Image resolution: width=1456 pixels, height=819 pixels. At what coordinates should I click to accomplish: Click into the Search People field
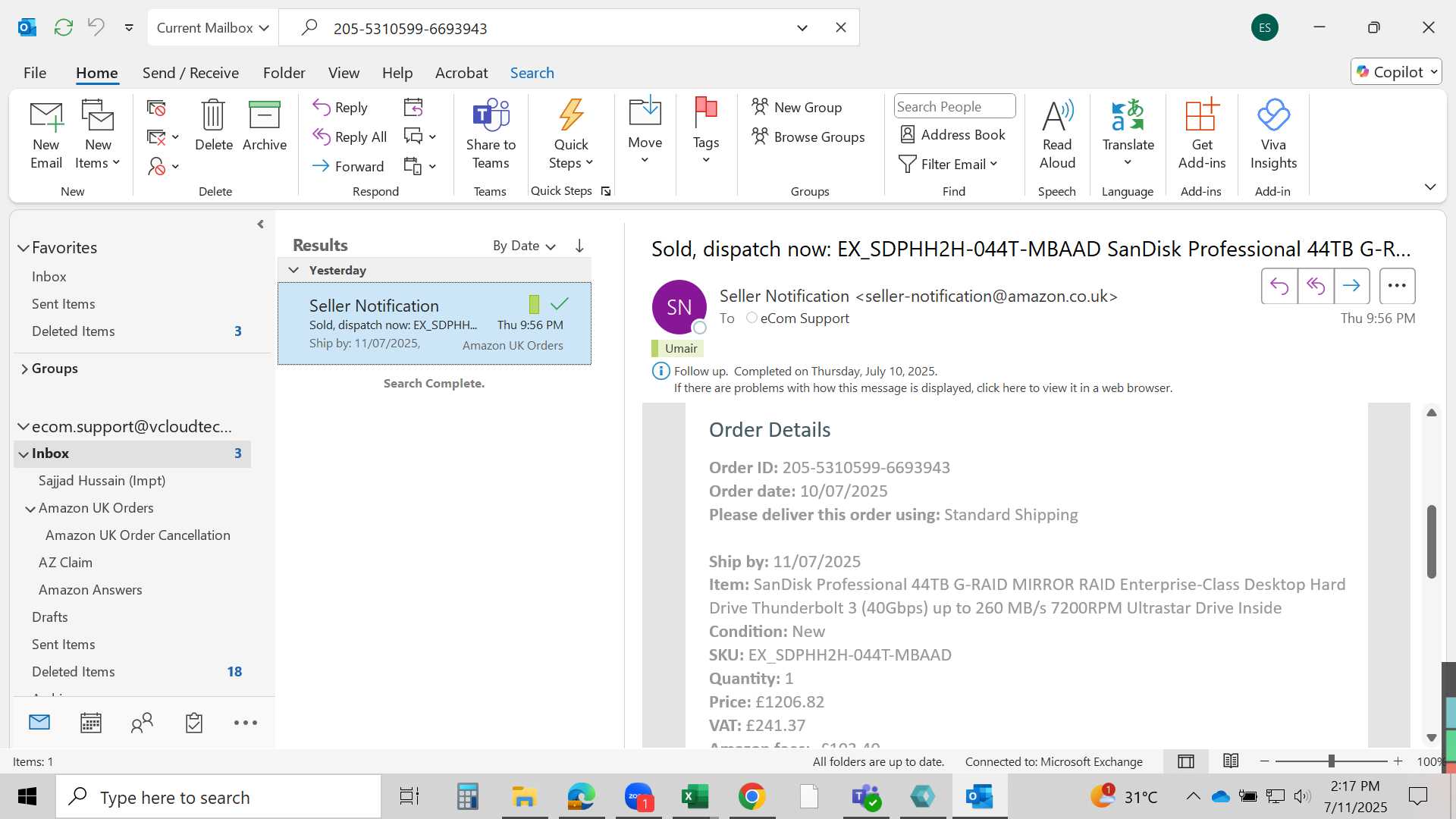[x=955, y=107]
